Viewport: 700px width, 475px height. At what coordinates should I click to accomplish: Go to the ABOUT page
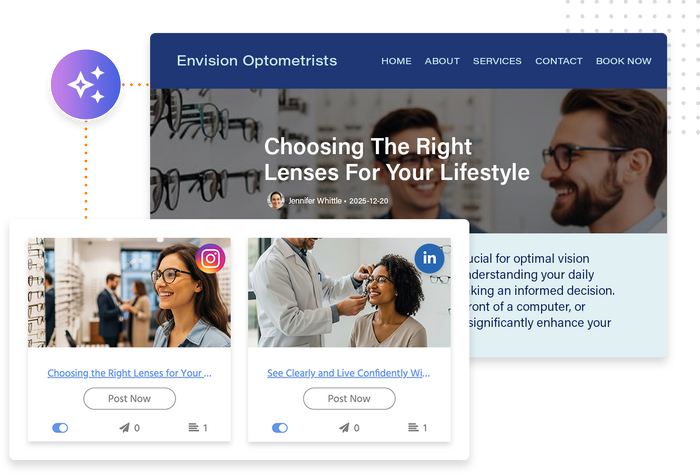(442, 61)
